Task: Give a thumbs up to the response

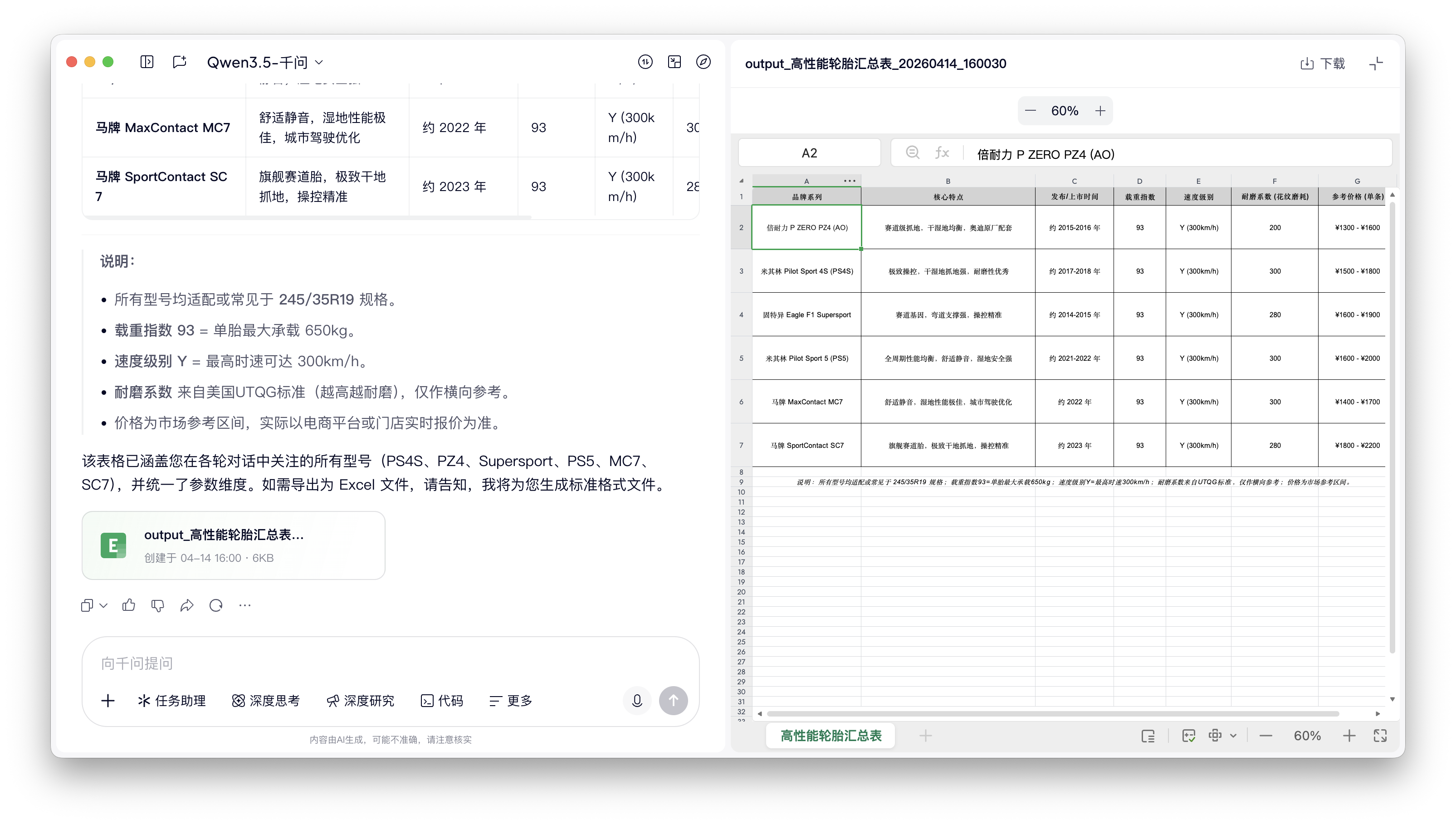Action: tap(128, 605)
